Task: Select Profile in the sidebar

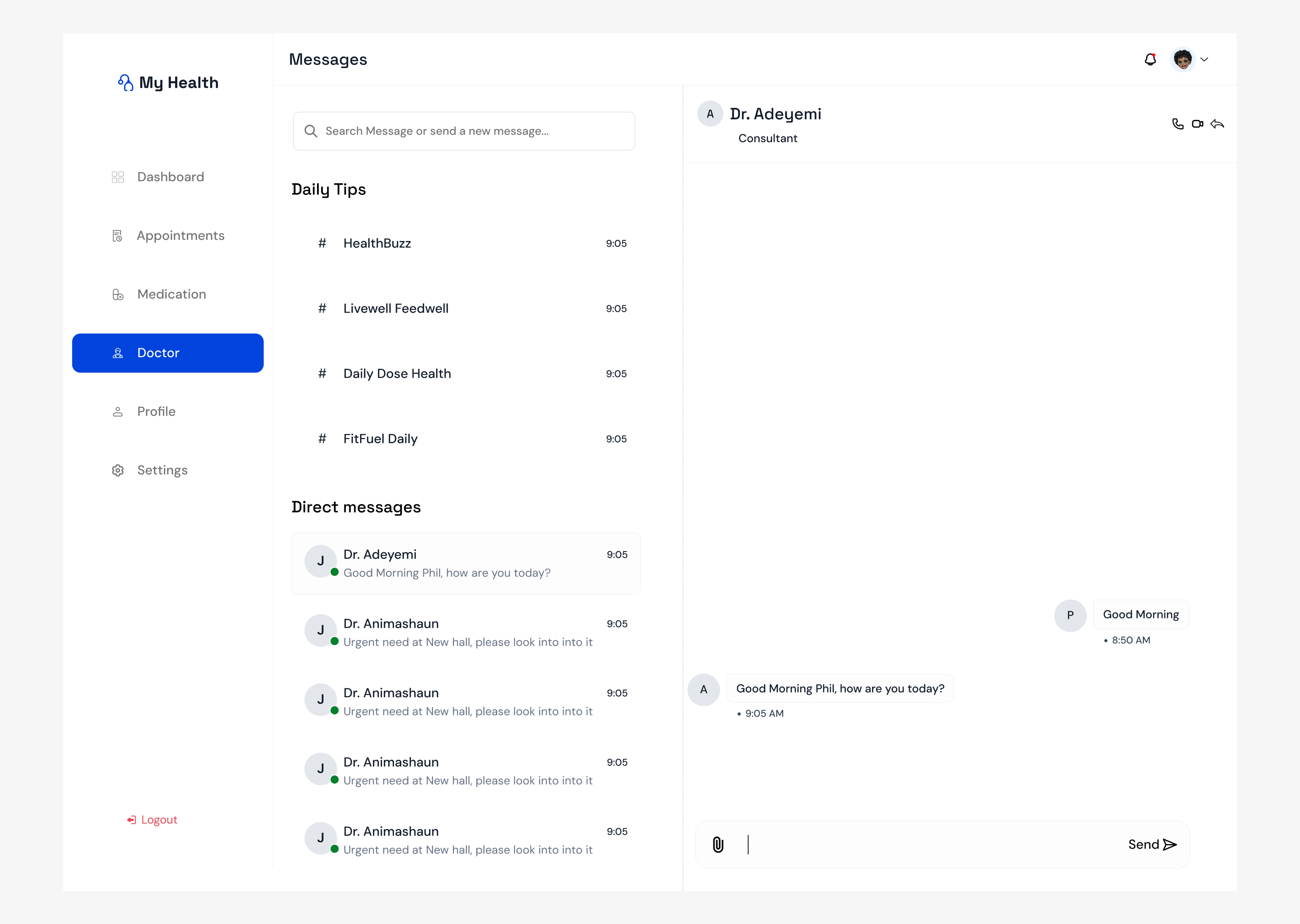Action: 156,411
